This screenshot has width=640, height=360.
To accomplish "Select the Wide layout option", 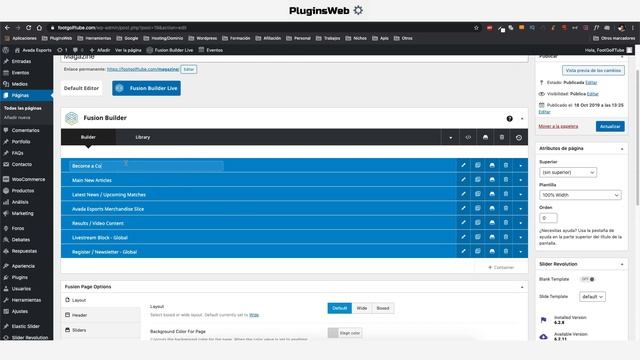I will pos(362,308).
